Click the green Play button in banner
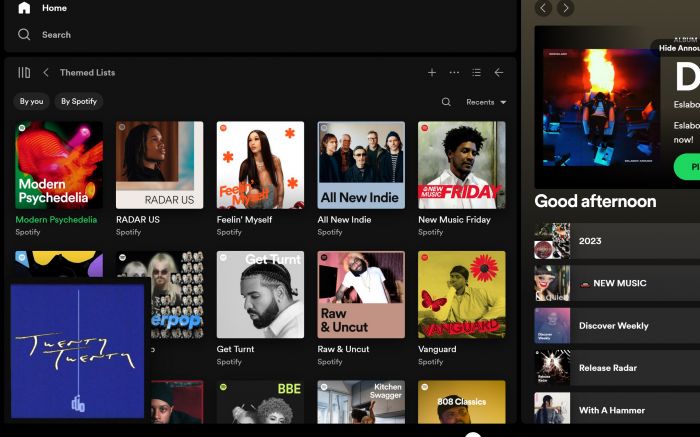 point(688,167)
